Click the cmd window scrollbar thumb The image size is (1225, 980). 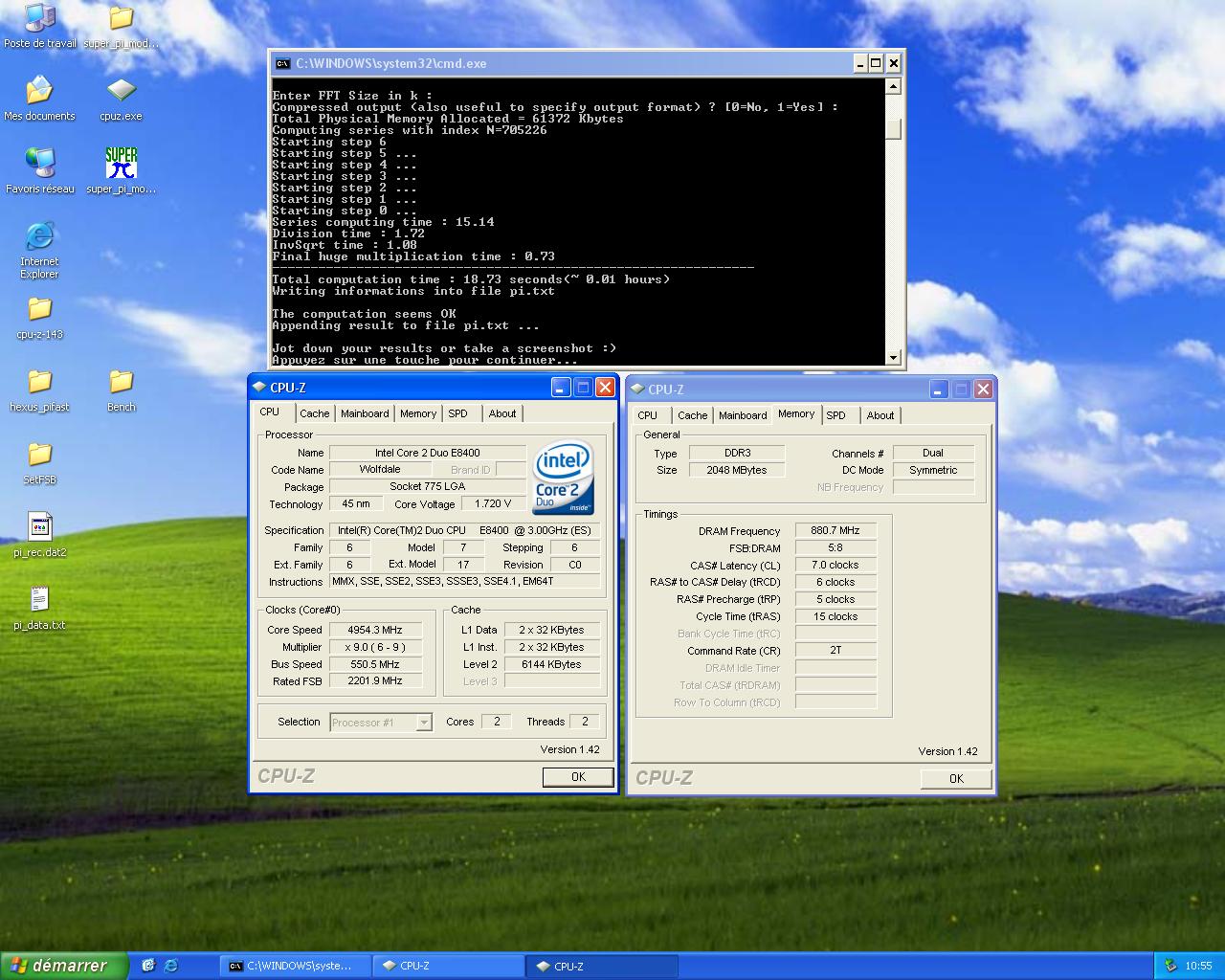[x=893, y=128]
